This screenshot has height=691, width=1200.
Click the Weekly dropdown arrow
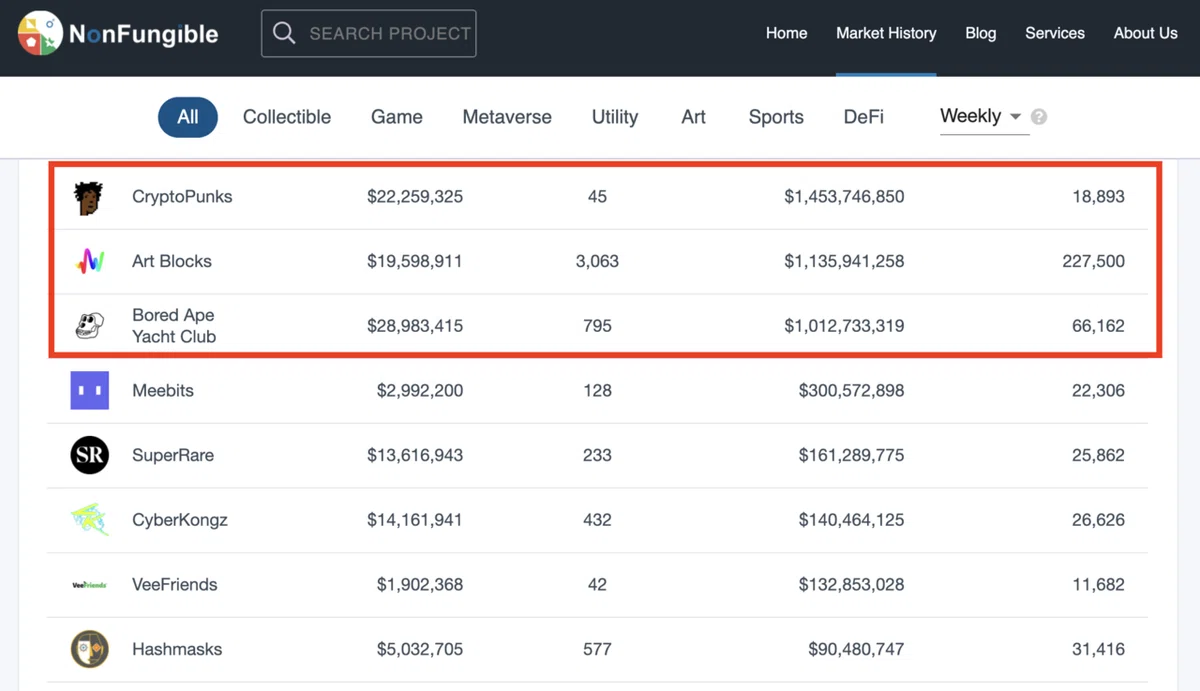click(x=1015, y=117)
